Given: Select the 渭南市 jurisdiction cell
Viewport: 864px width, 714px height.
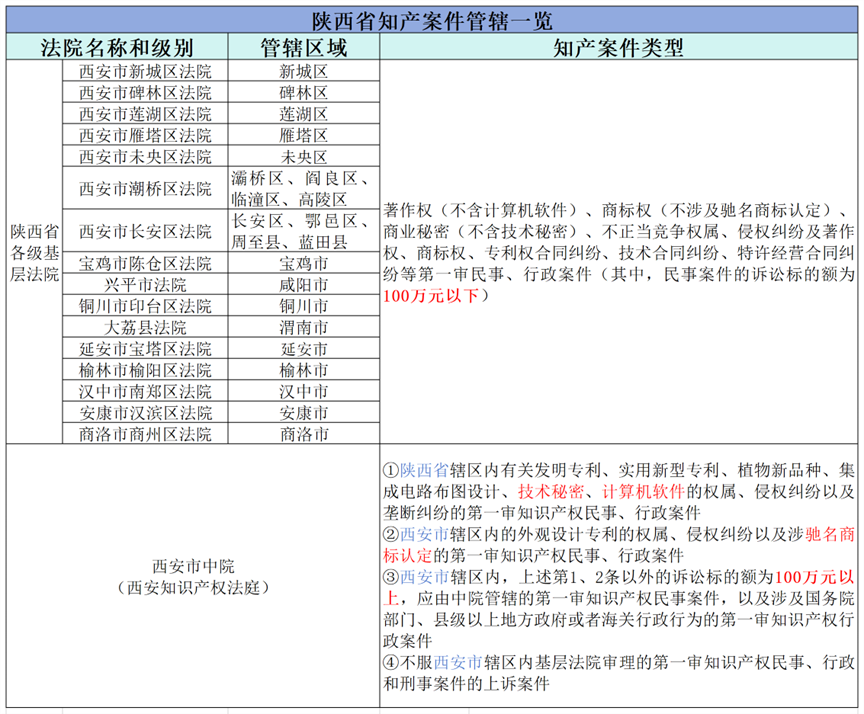Looking at the screenshot, I should [x=303, y=327].
